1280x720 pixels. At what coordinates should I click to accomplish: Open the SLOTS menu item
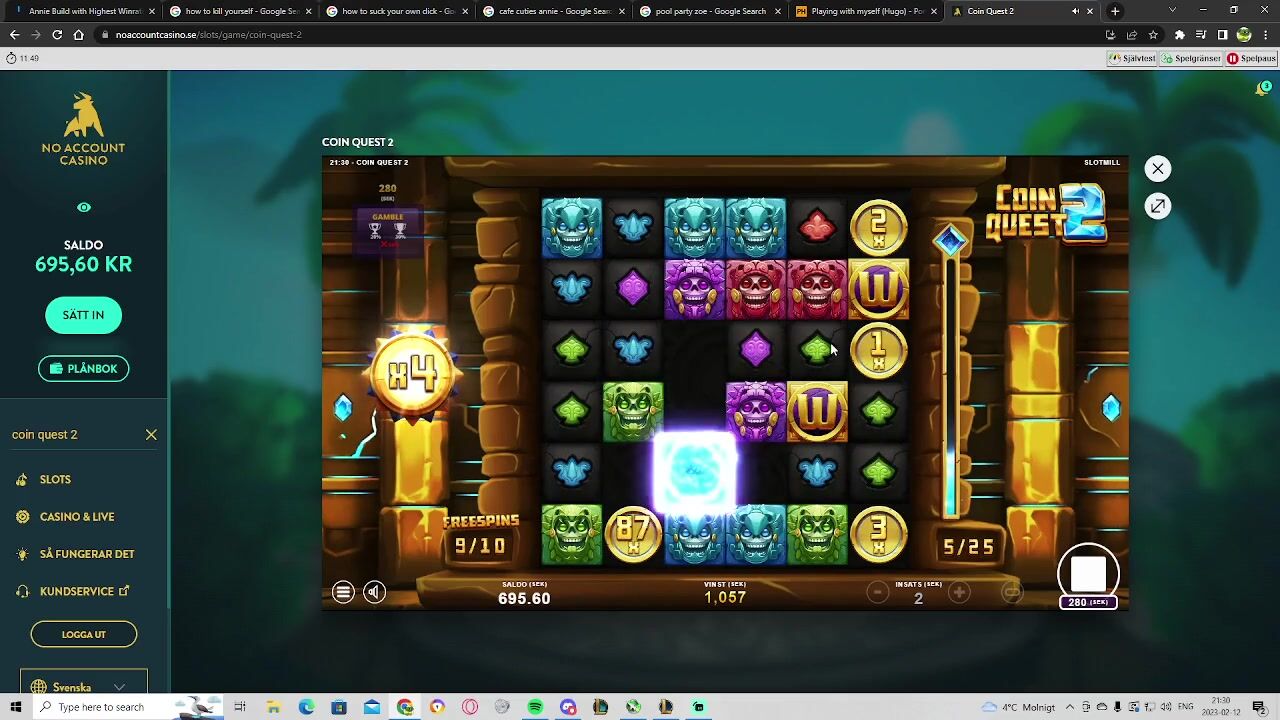pos(55,480)
